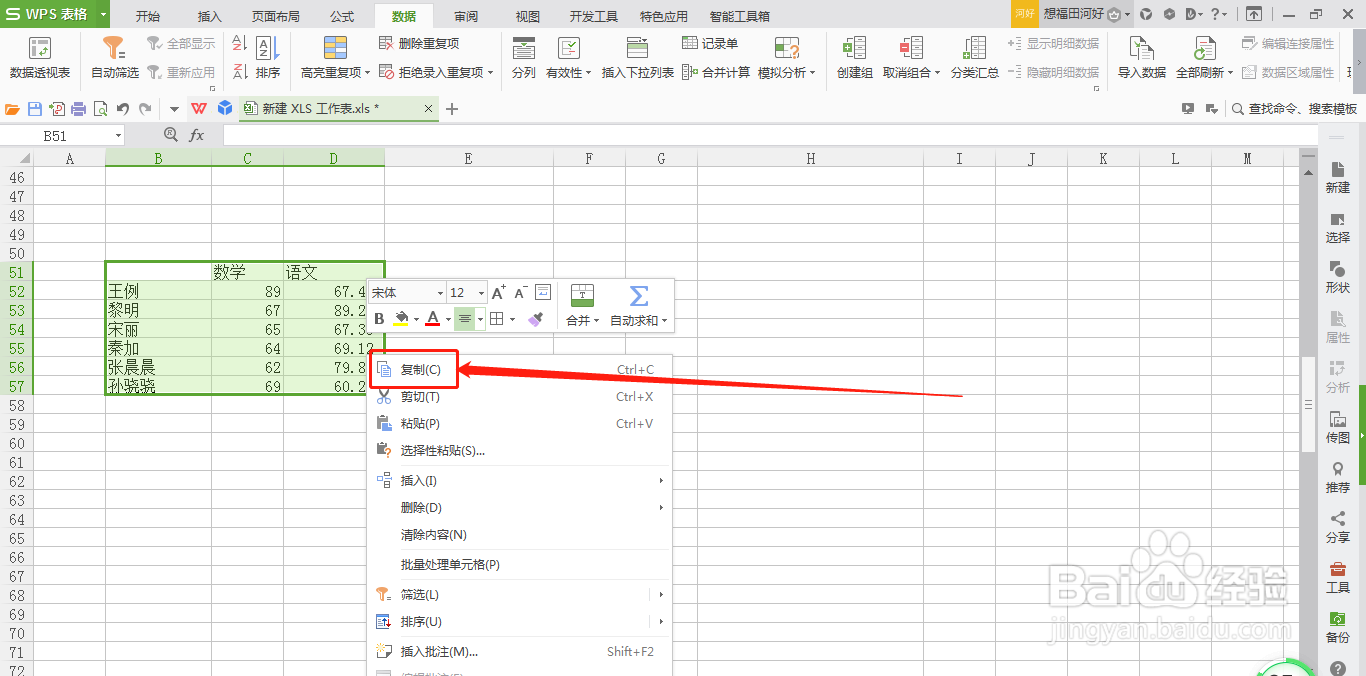The width and height of the screenshot is (1366, 676).
Task: Decrease font size in mini toolbar
Action: [520, 292]
